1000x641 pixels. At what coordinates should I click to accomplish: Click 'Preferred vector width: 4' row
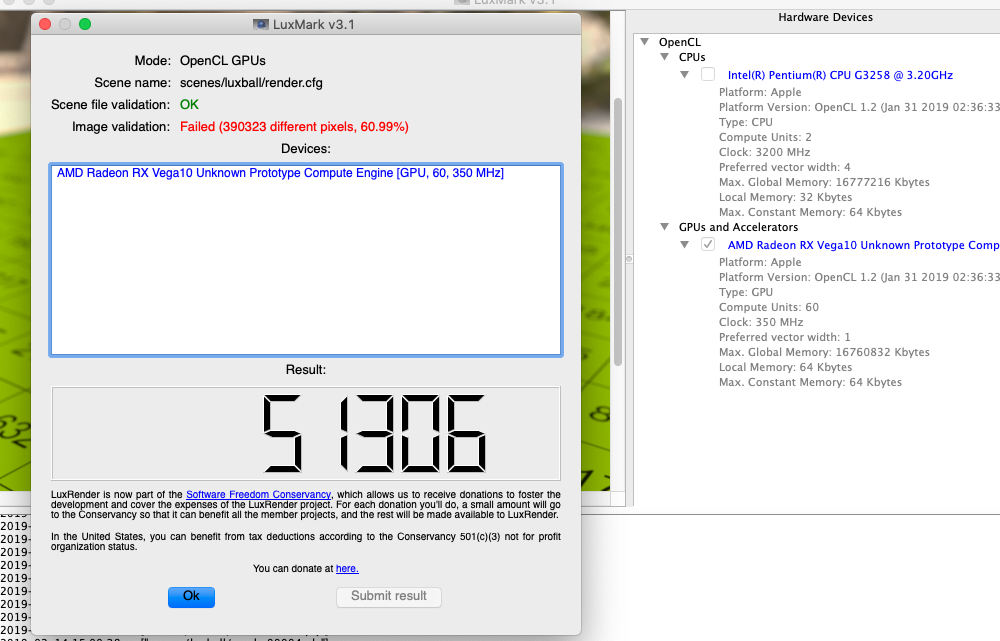click(x=784, y=167)
